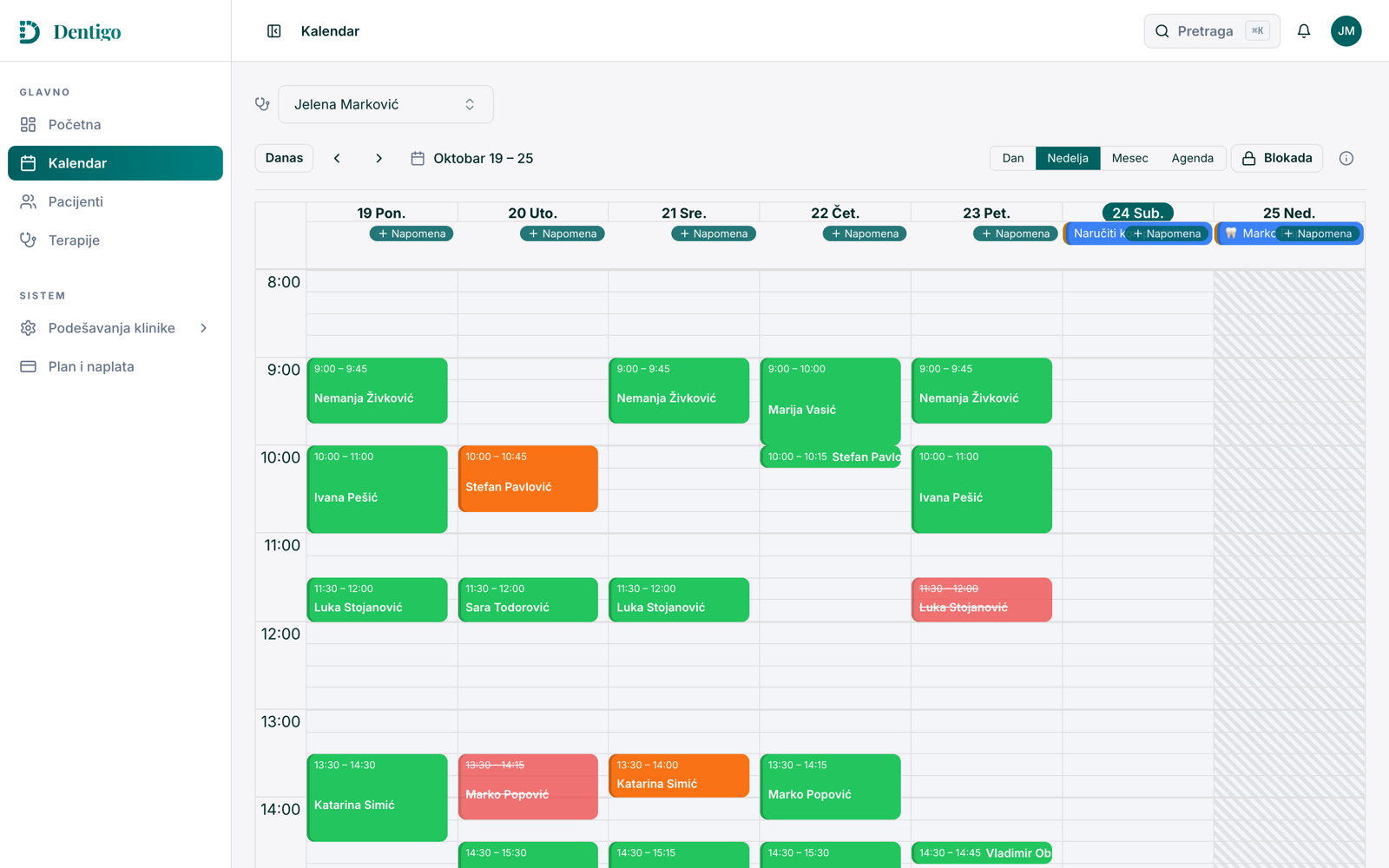Expand Podešavanja klinike submenu
Screen dimensions: 1389x868
[x=115, y=328]
